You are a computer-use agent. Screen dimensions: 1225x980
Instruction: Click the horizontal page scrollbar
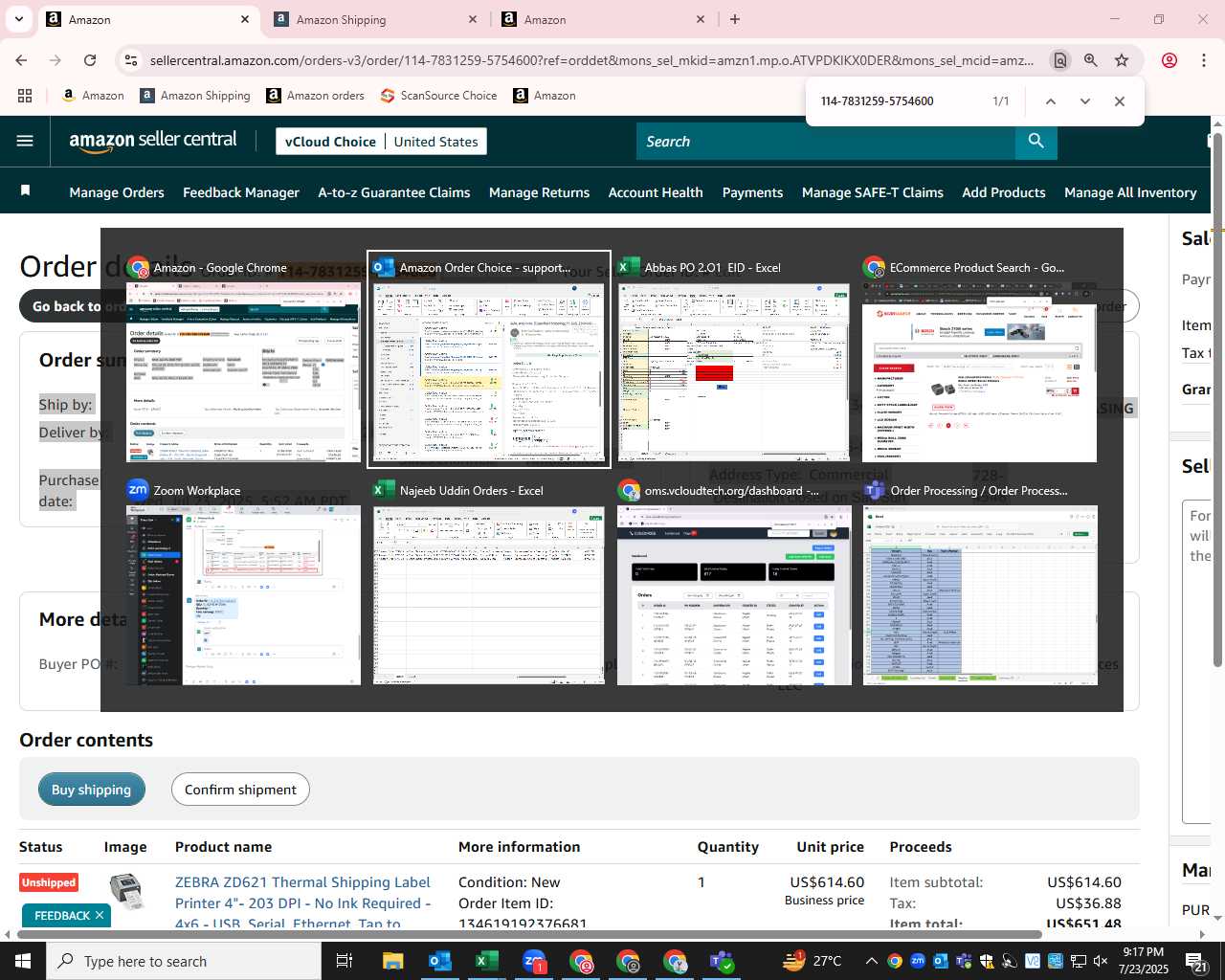(x=530, y=934)
